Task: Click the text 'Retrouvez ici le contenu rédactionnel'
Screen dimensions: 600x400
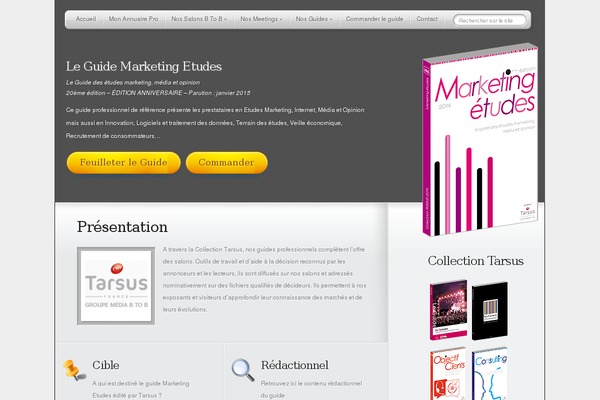Action: coord(311,383)
